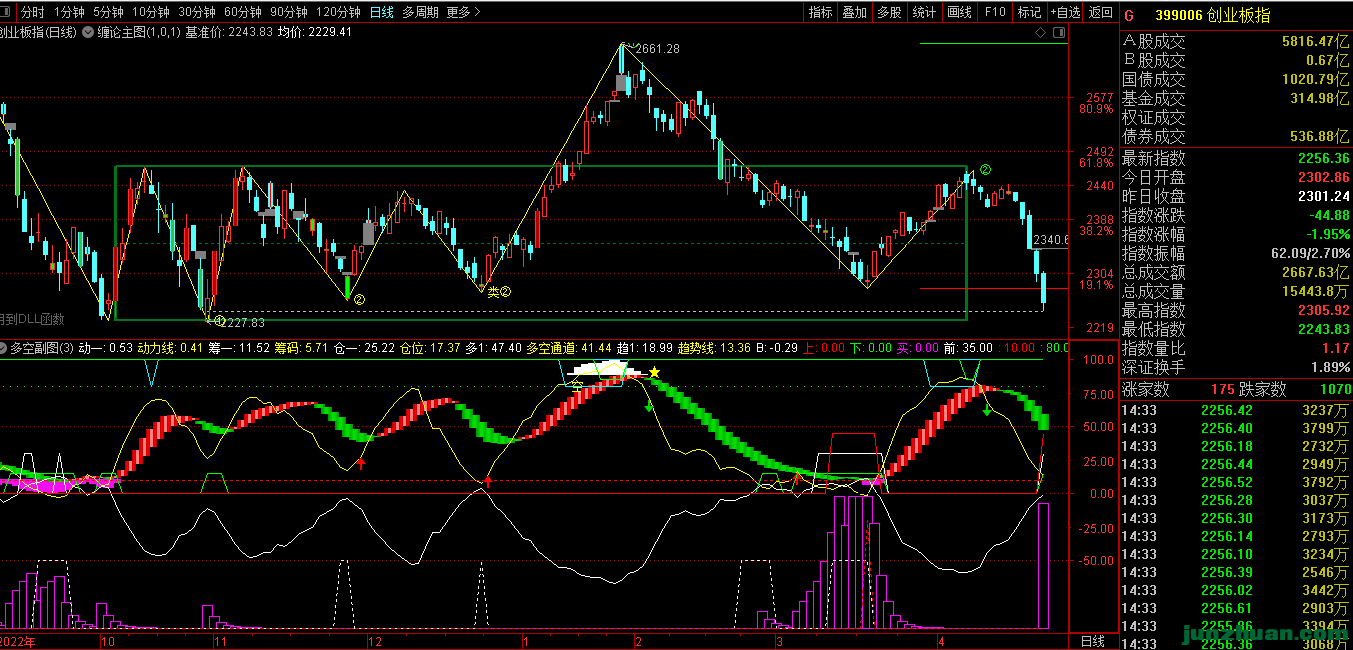Click the 标记 mark button
1353x650 pixels.
tap(1029, 12)
